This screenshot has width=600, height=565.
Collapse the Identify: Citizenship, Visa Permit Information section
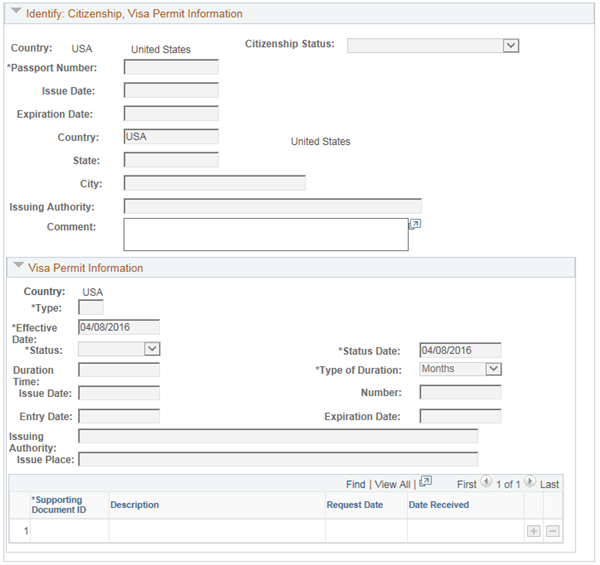(x=16, y=13)
